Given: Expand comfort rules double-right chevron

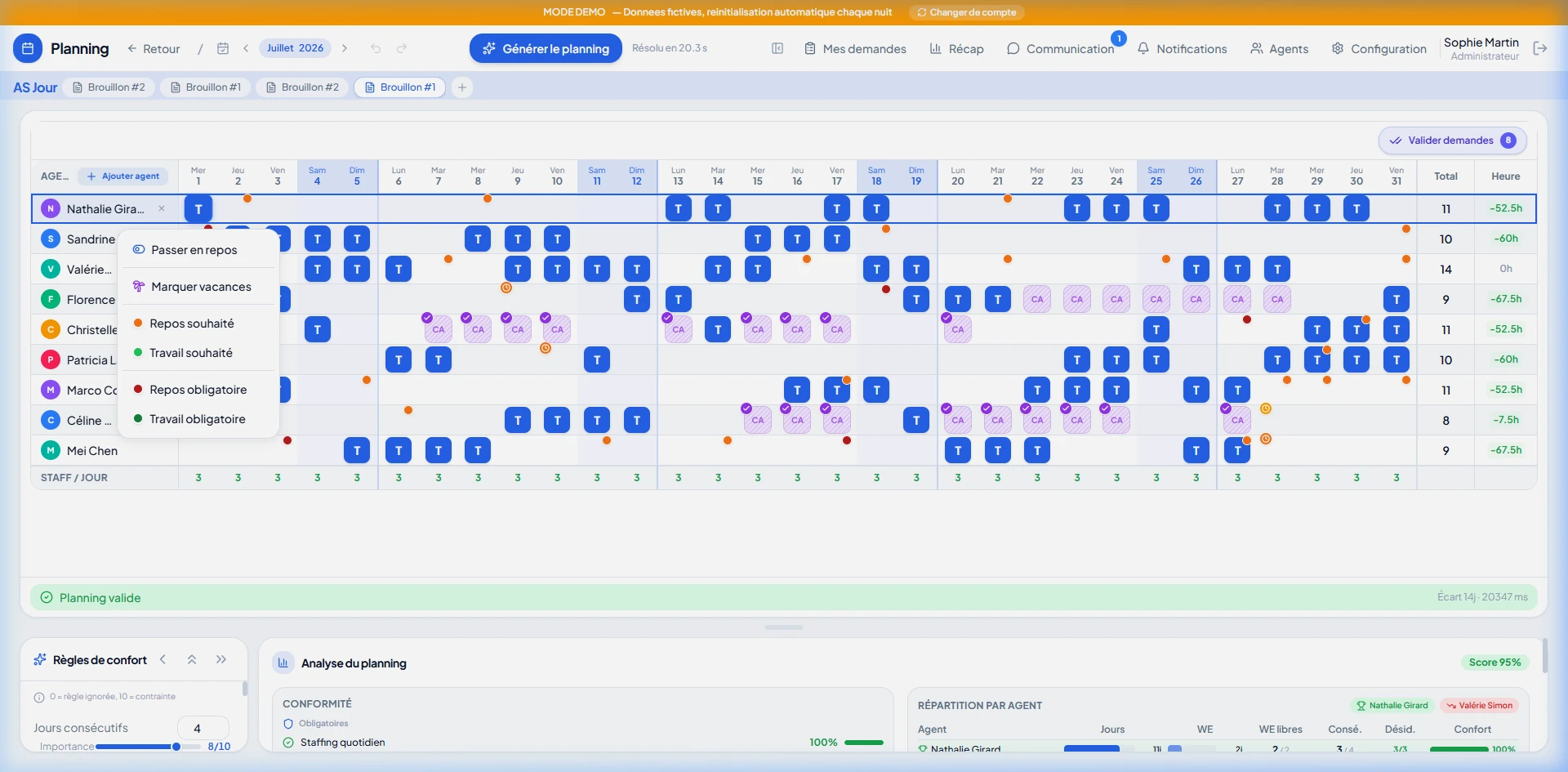Looking at the screenshot, I should pos(221,659).
